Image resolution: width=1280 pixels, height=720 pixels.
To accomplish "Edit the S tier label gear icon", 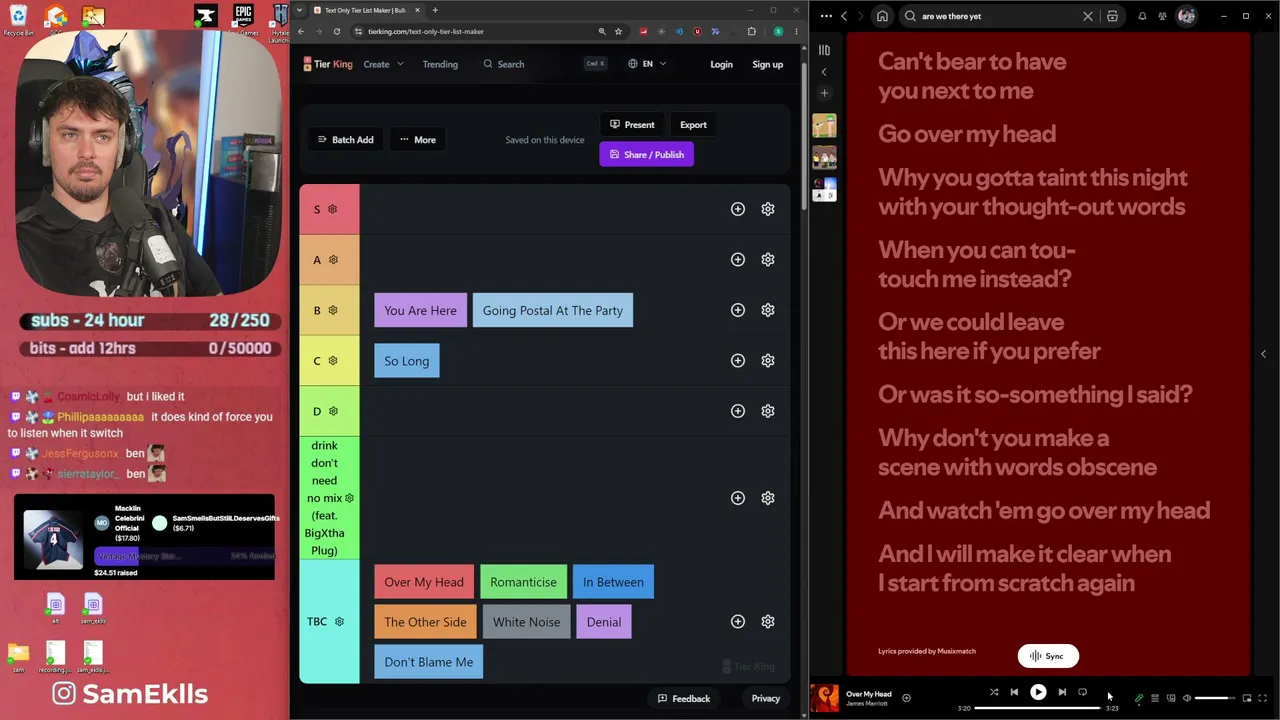I will click(333, 209).
